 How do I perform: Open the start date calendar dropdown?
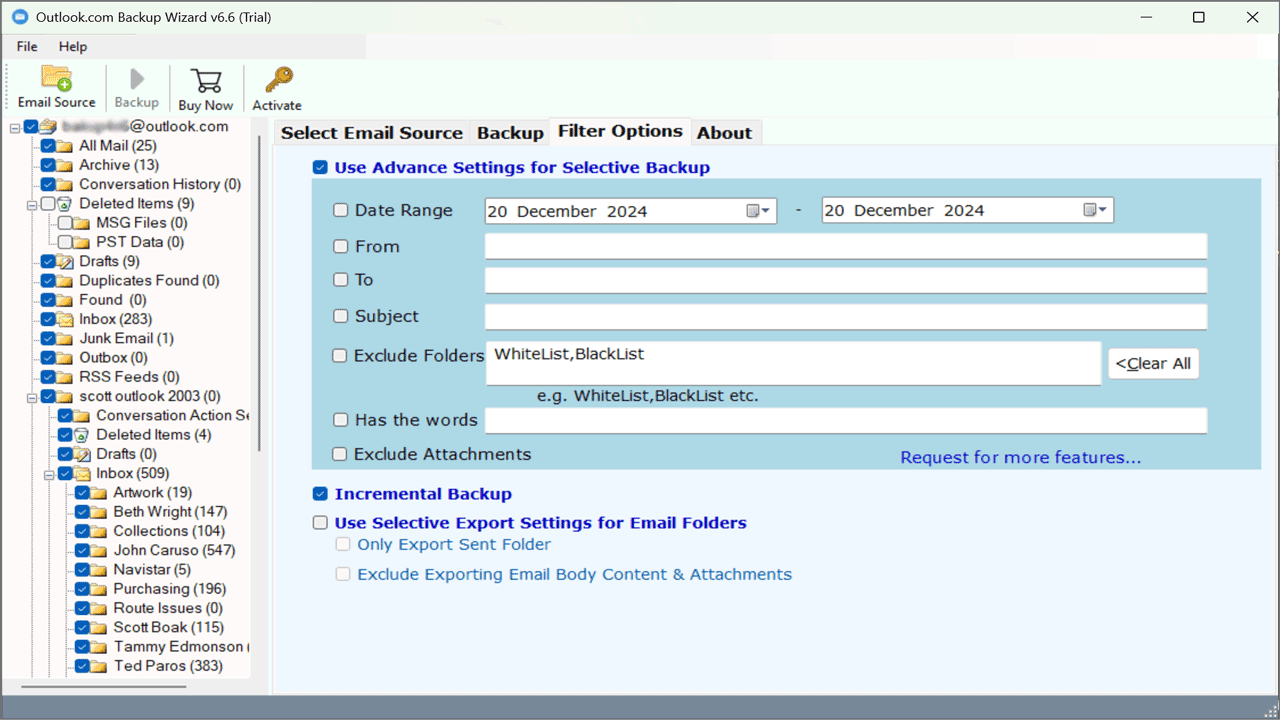coord(759,210)
